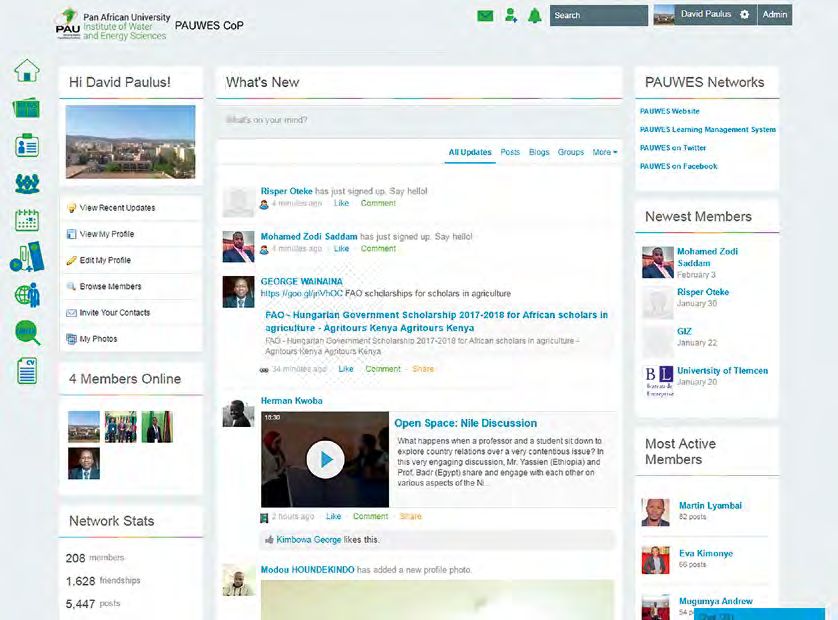Open David Paulus account menu
This screenshot has height=620, width=838.
[705, 14]
